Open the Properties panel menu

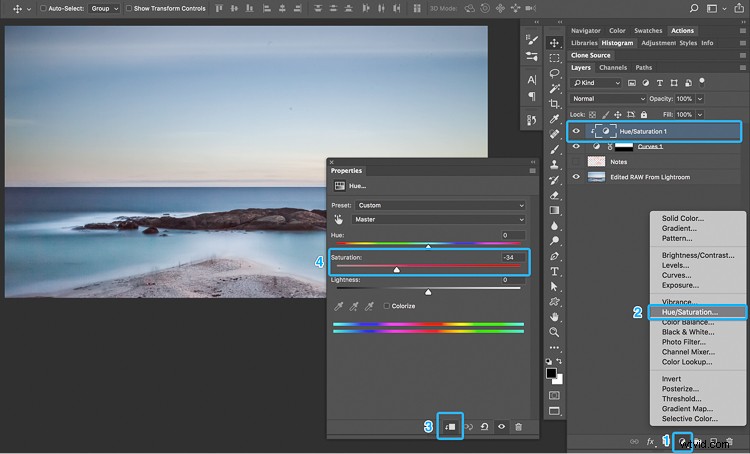(532, 171)
